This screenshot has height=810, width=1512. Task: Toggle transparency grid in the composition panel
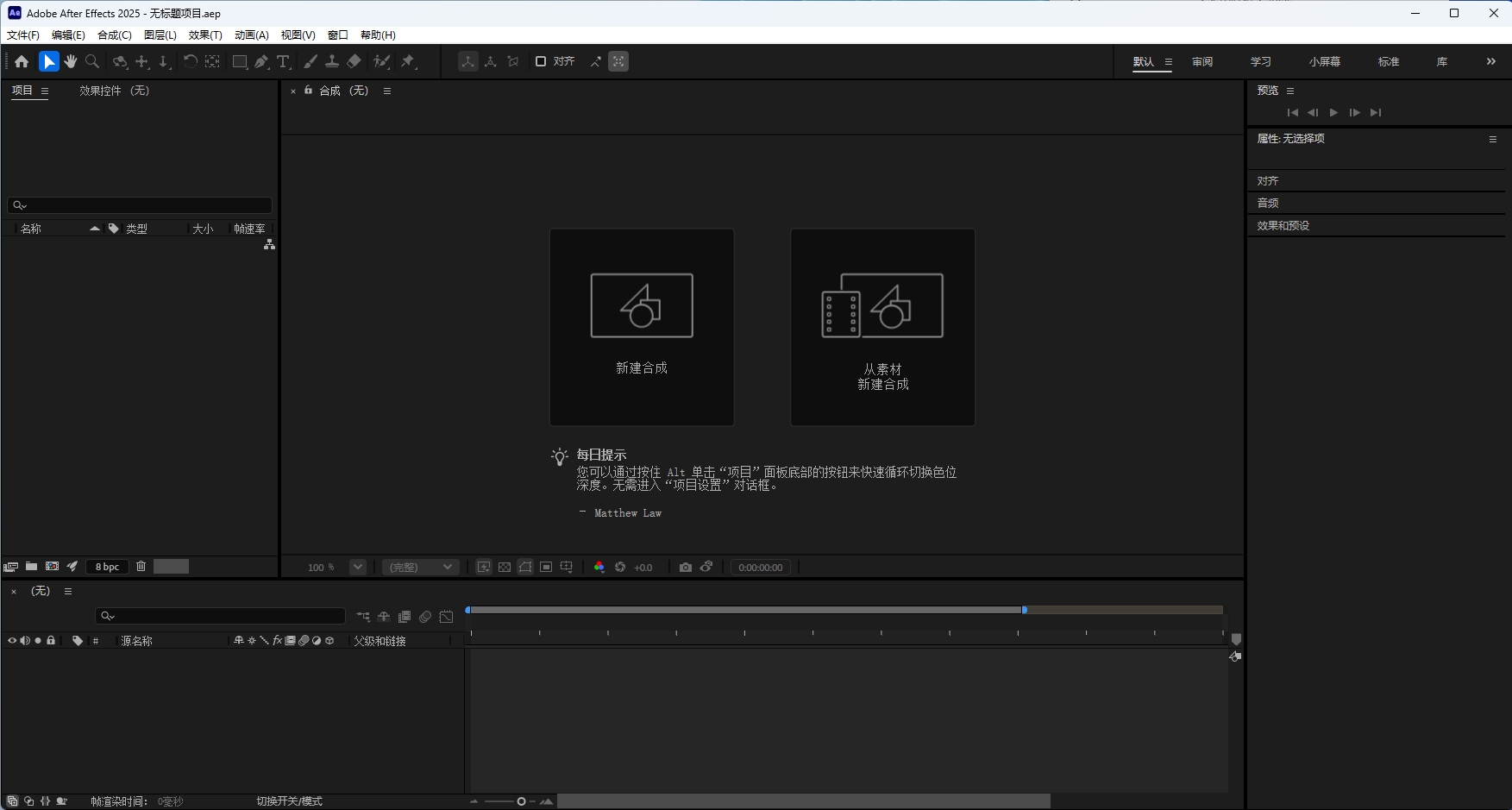(x=505, y=567)
